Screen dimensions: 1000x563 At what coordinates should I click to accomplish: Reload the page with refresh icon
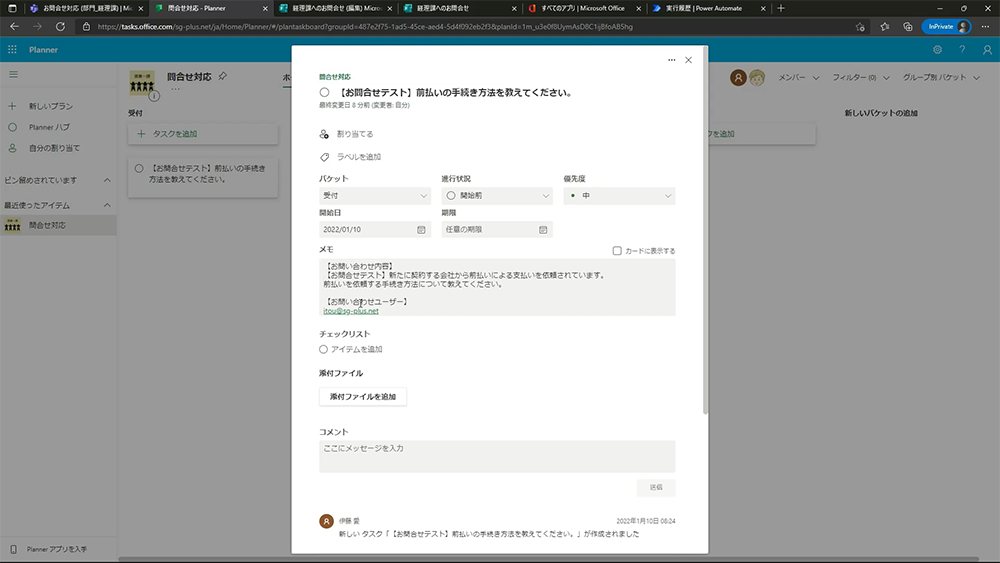[60, 27]
